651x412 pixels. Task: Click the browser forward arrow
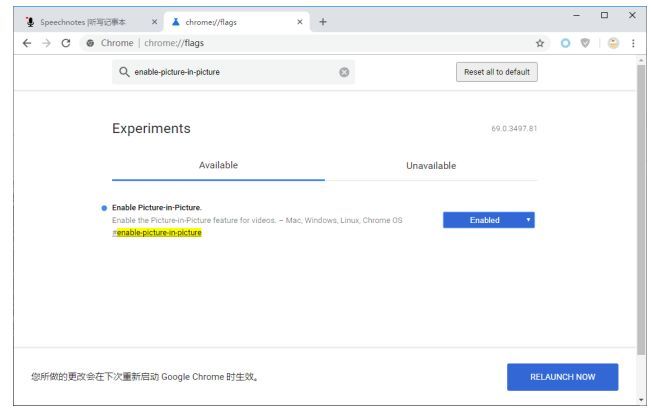(x=47, y=43)
